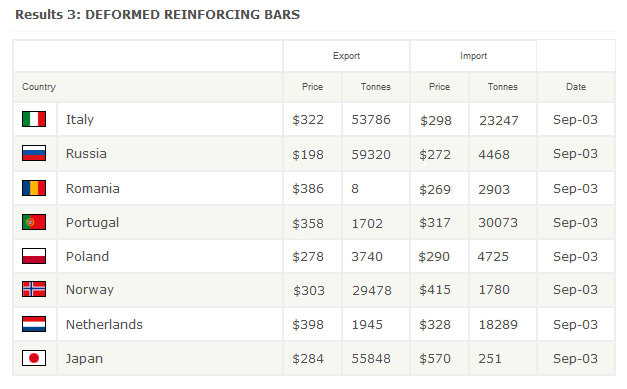The width and height of the screenshot is (627, 389).
Task: Click Russia's export price $198
Action: pyautogui.click(x=308, y=154)
